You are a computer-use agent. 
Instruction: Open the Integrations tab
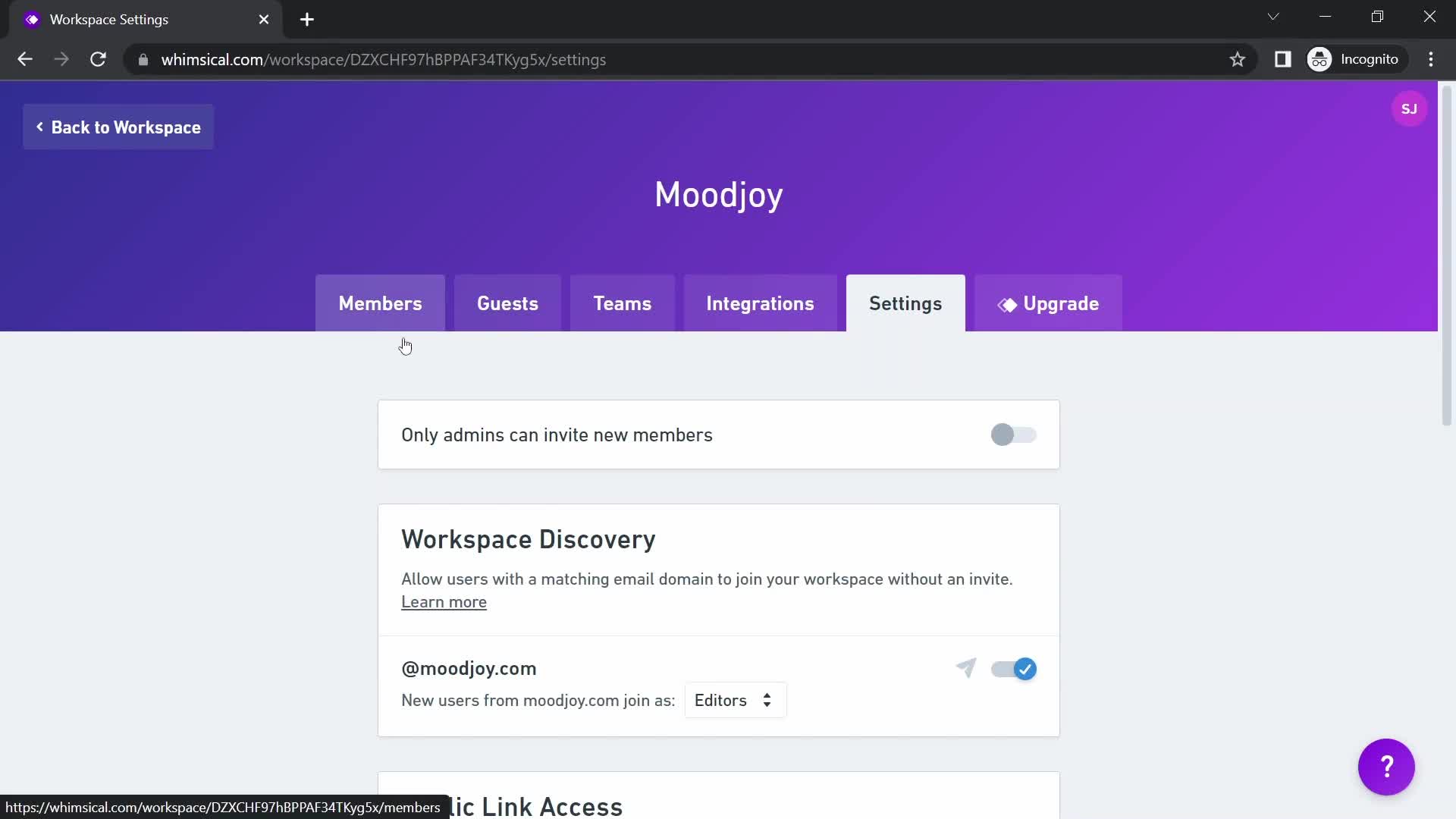pos(760,303)
